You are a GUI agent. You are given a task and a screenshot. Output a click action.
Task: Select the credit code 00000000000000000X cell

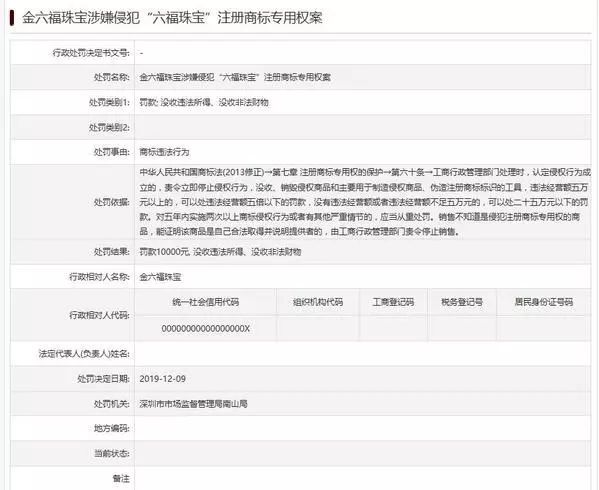[x=206, y=328]
